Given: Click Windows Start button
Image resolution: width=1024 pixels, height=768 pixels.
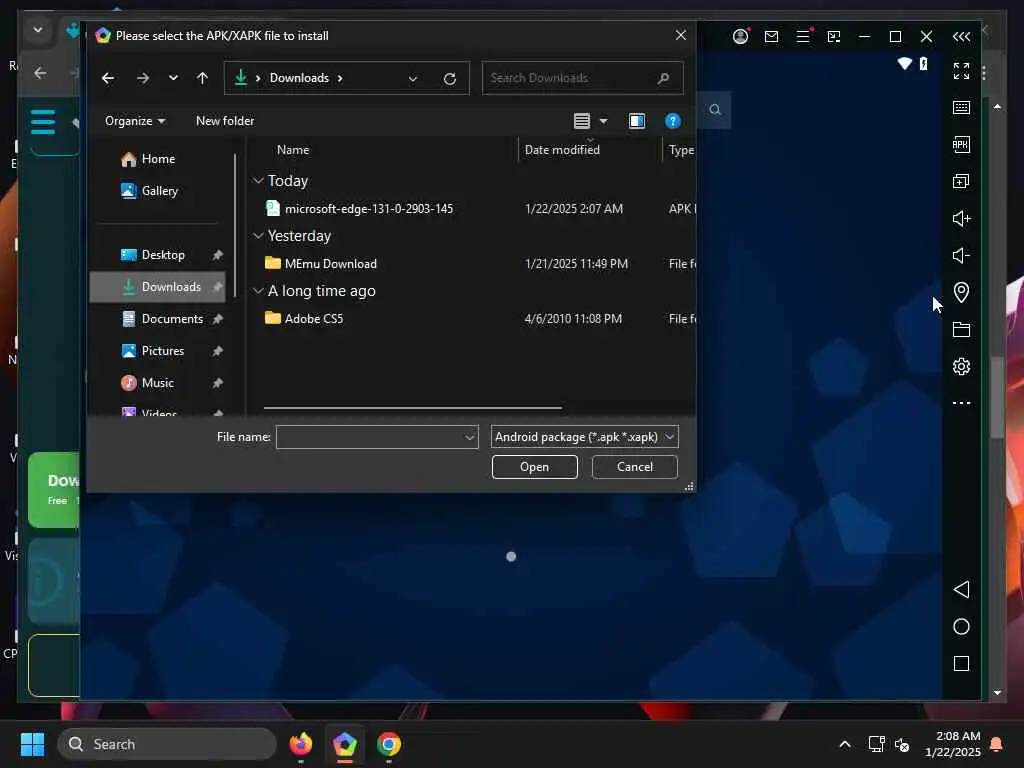Looking at the screenshot, I should [32, 744].
